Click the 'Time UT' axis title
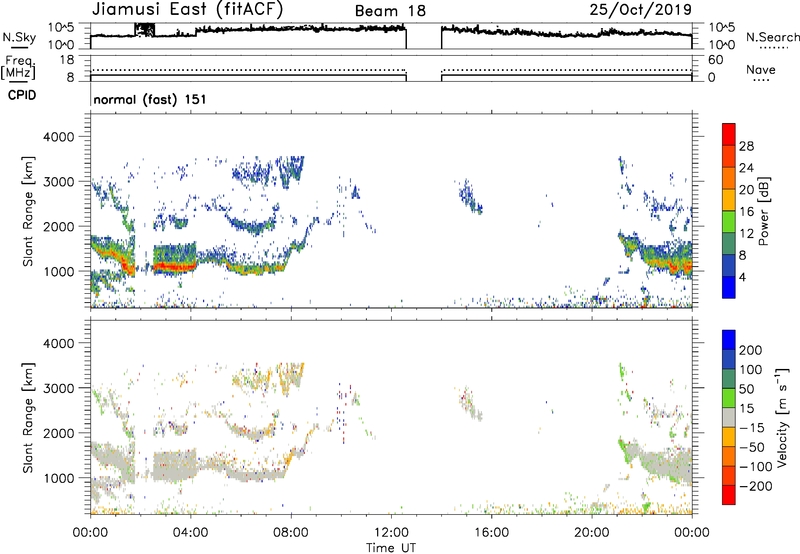800x554 pixels. point(391,548)
